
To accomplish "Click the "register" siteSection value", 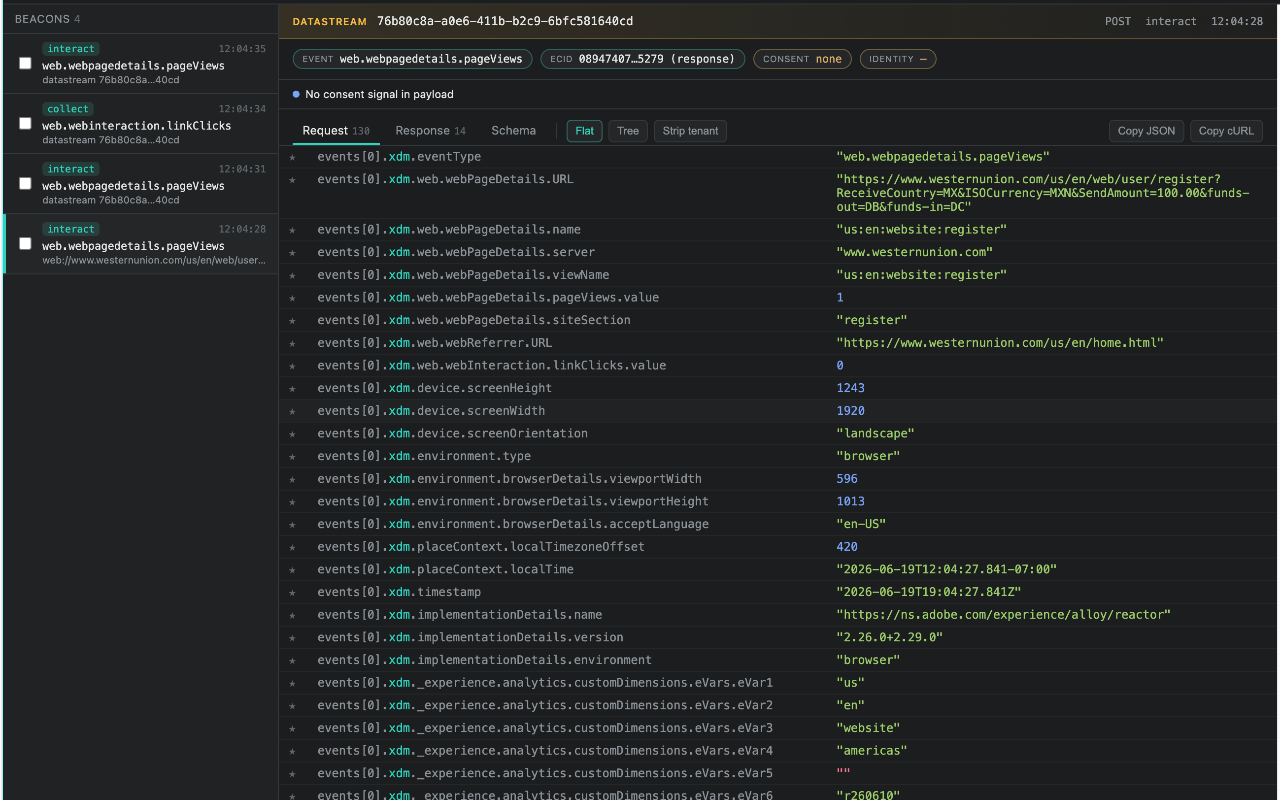I will [871, 321].
